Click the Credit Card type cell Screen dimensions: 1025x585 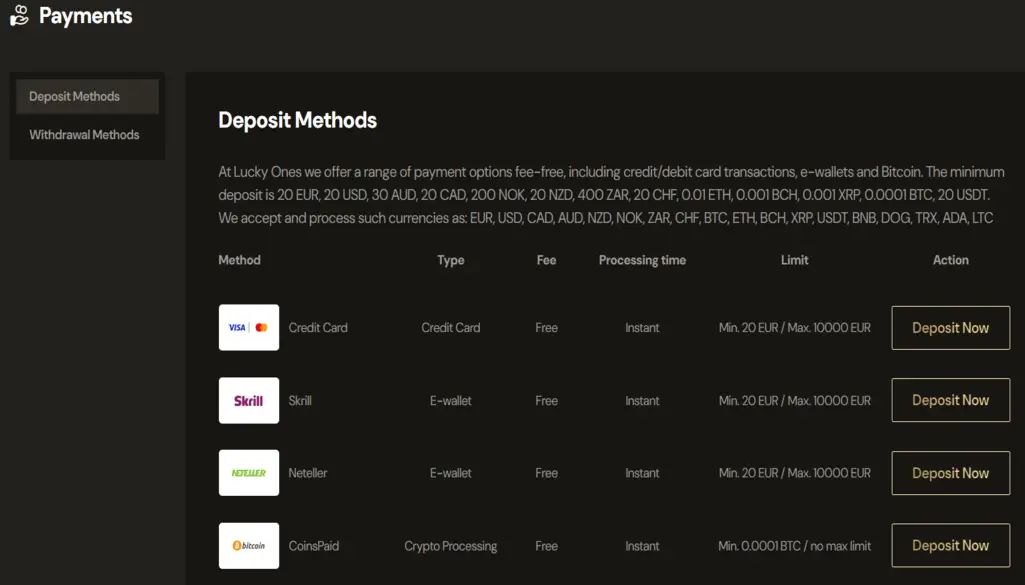coord(450,327)
